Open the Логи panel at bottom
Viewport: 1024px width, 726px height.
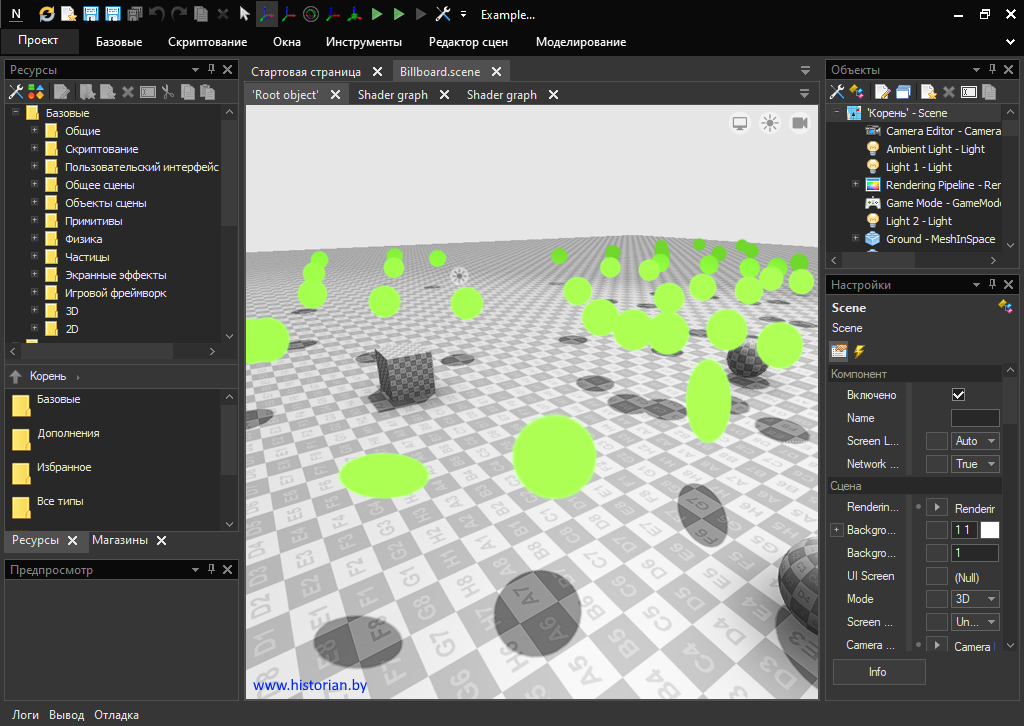pos(25,715)
